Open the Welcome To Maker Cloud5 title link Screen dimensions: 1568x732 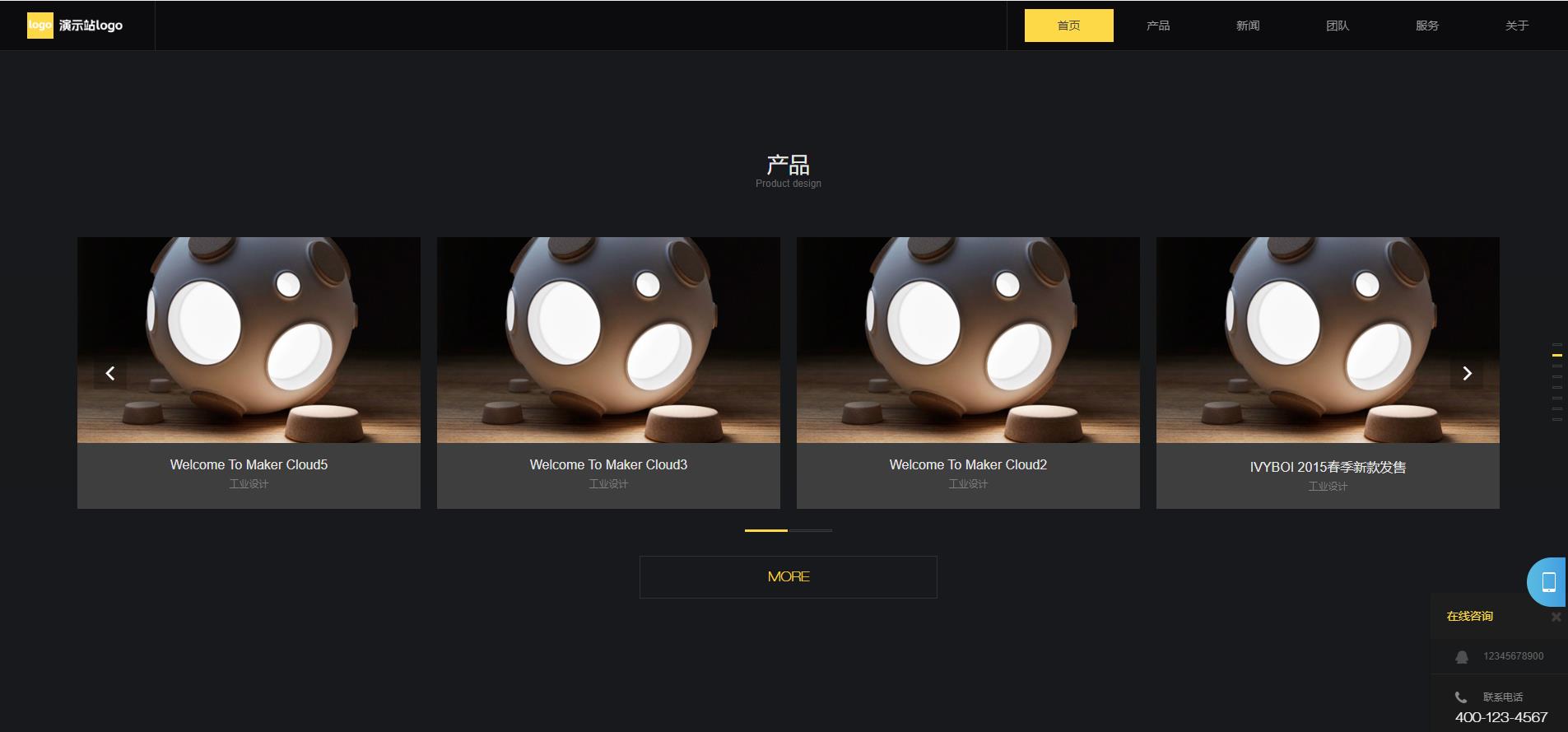click(x=249, y=464)
